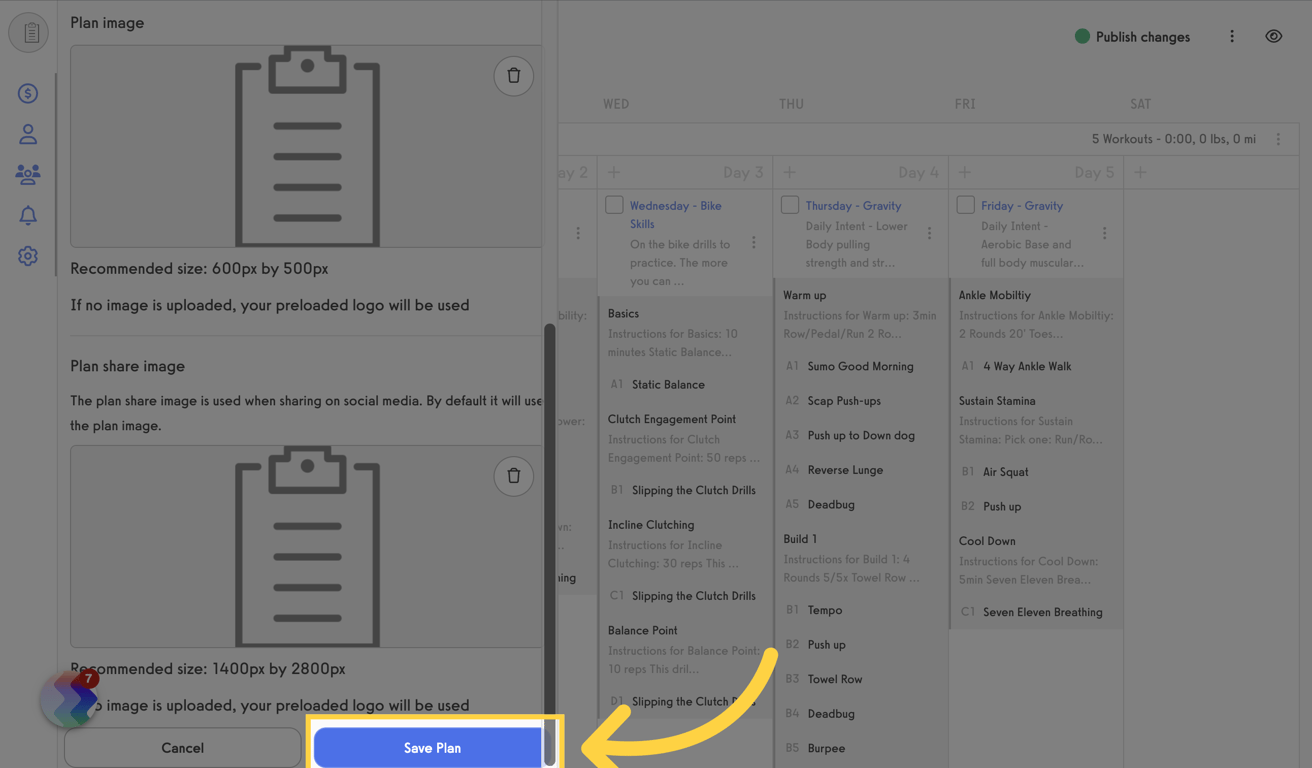
Task: Open the settings gear icon
Action: 28,256
